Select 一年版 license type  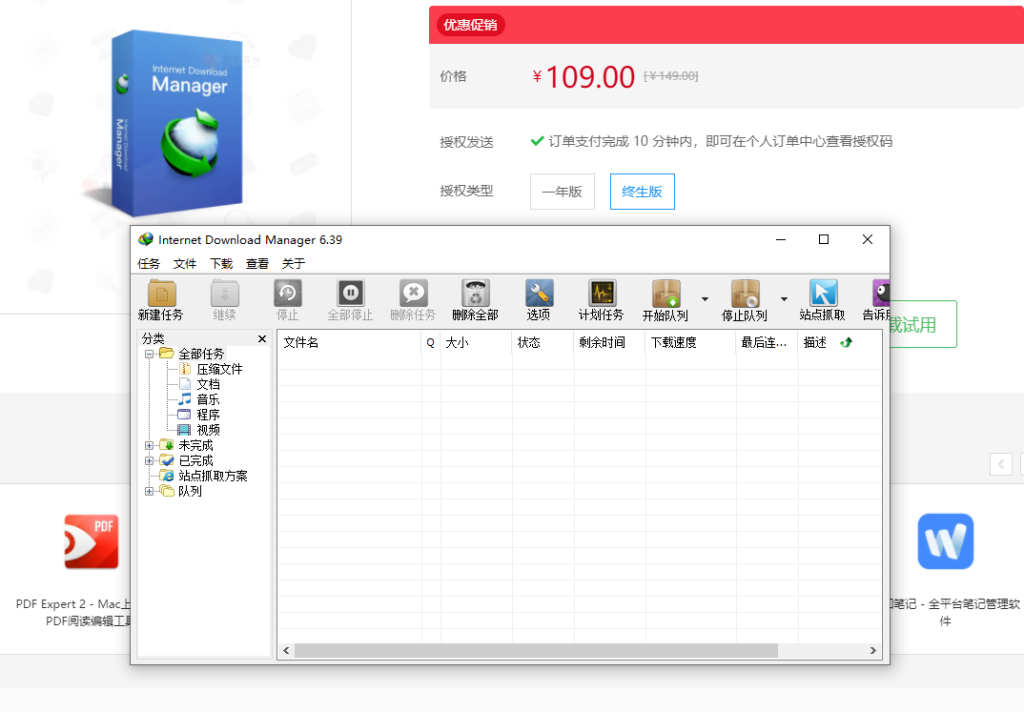tap(562, 191)
